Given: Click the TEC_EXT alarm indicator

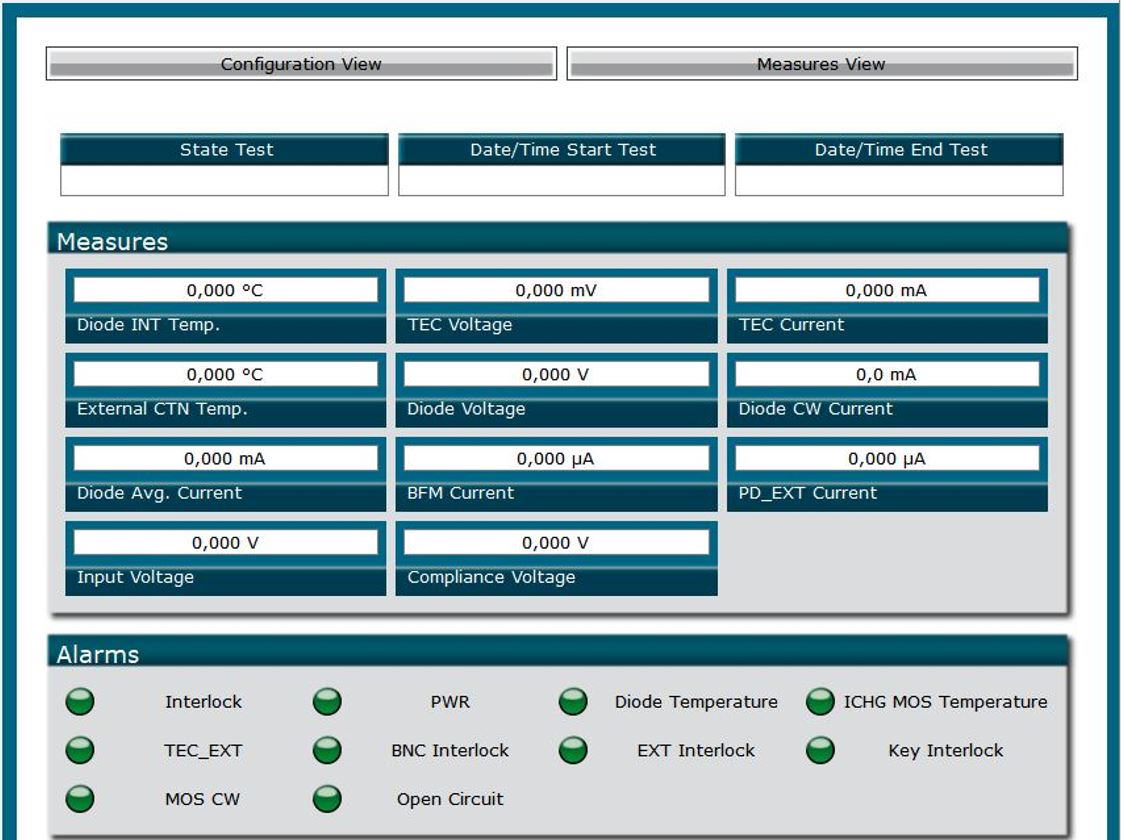Looking at the screenshot, I should (80, 750).
